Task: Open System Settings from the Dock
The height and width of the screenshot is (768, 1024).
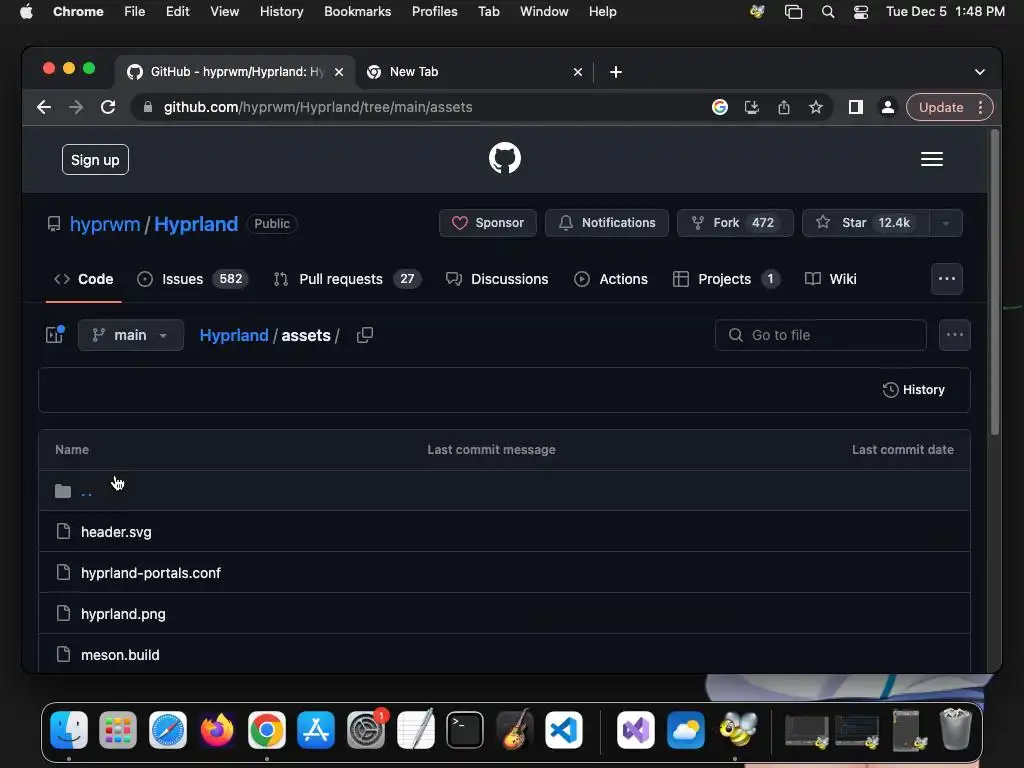Action: tap(366, 730)
